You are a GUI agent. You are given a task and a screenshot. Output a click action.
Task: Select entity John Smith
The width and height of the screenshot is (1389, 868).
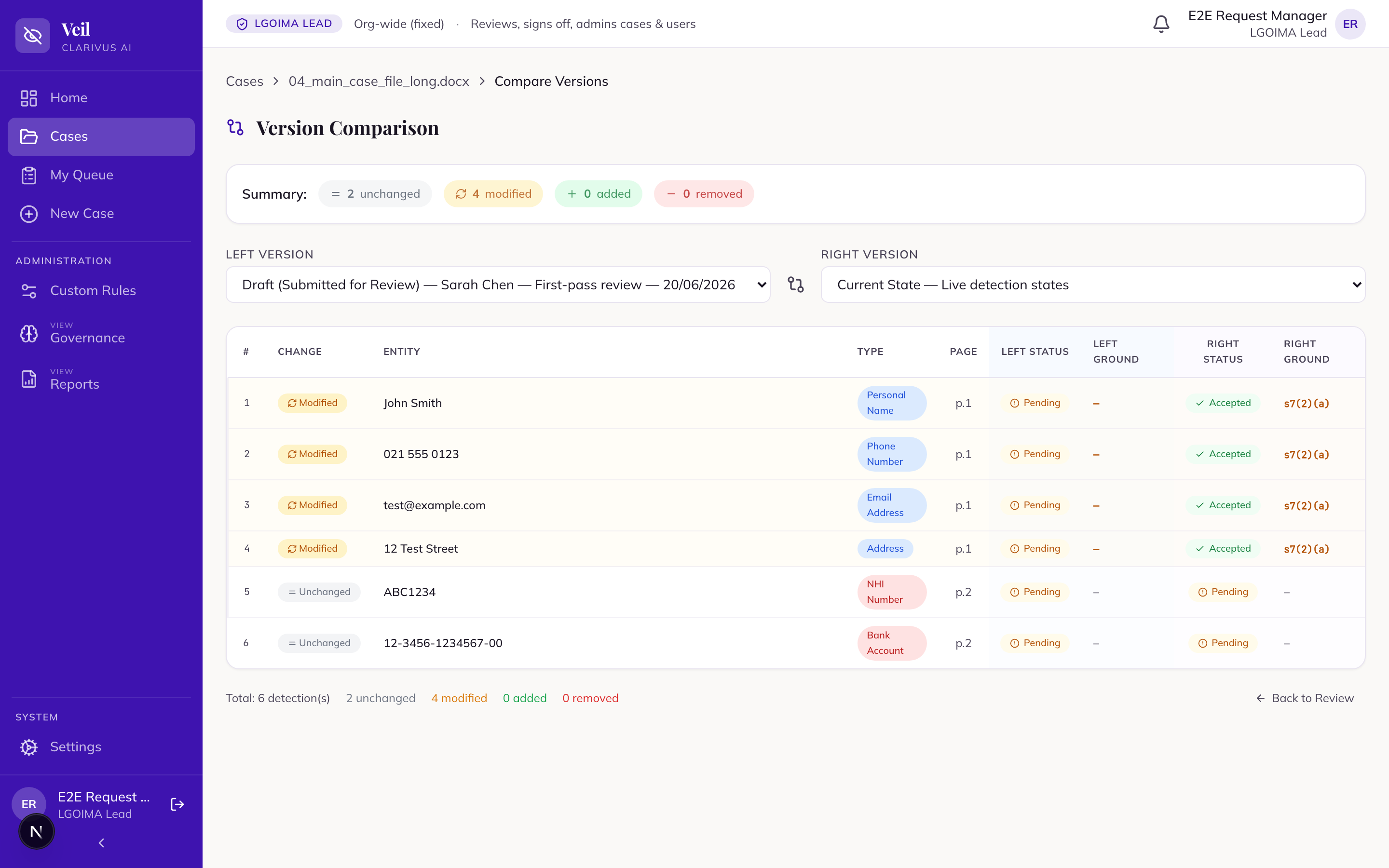413,403
